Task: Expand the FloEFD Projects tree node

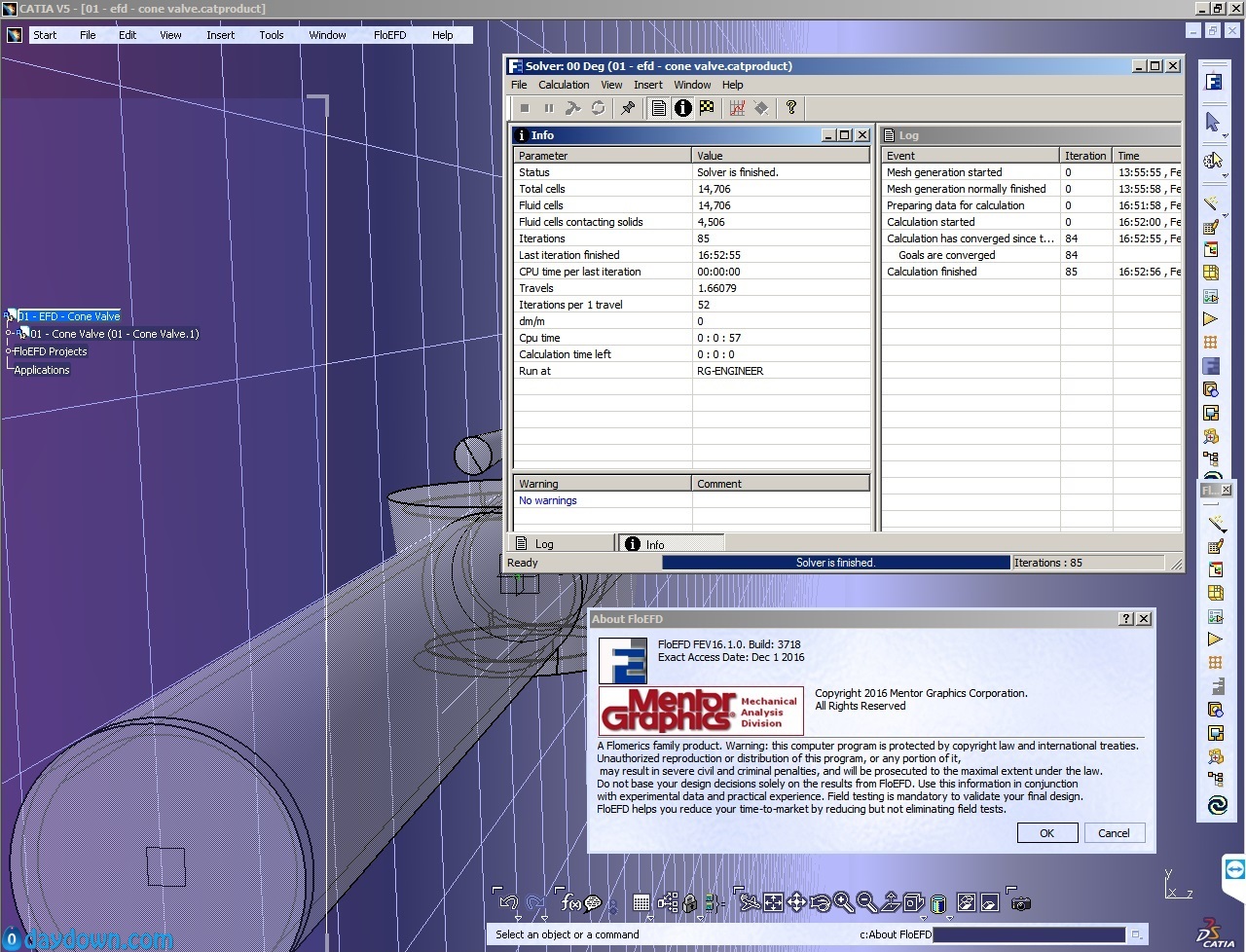Action: coord(9,351)
